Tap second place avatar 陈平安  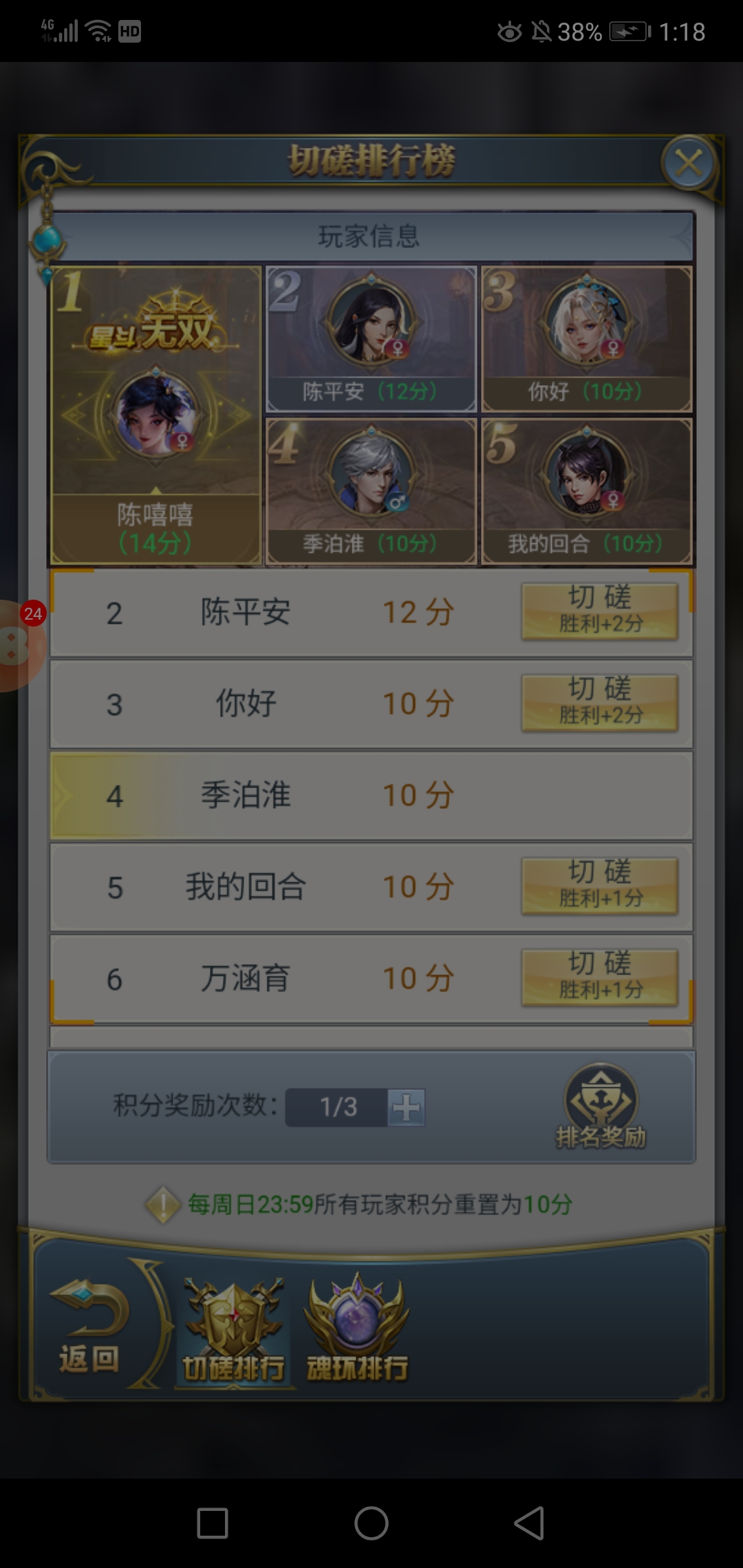371,322
